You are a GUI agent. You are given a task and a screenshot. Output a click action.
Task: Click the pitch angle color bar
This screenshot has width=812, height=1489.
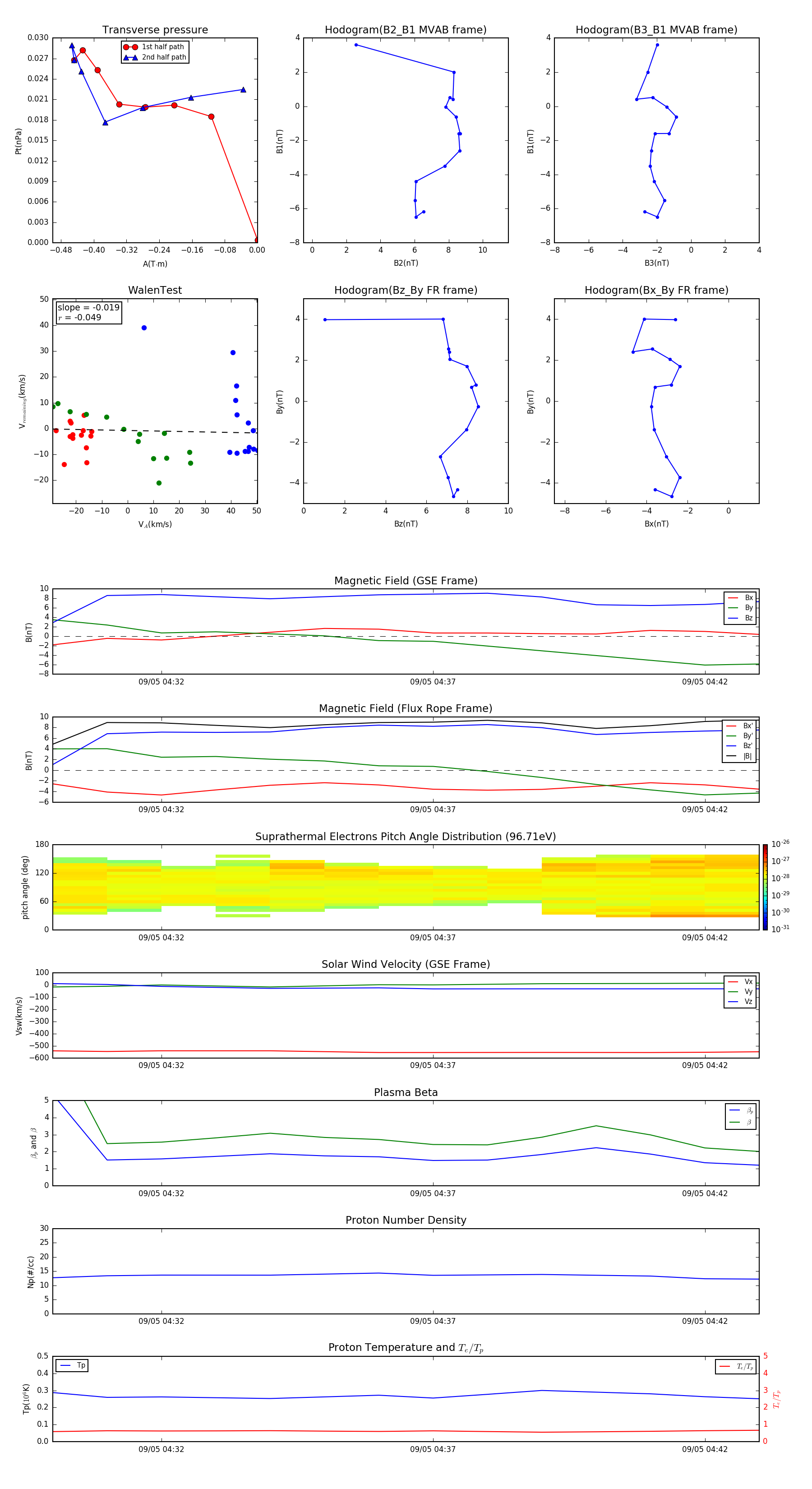coord(765,887)
